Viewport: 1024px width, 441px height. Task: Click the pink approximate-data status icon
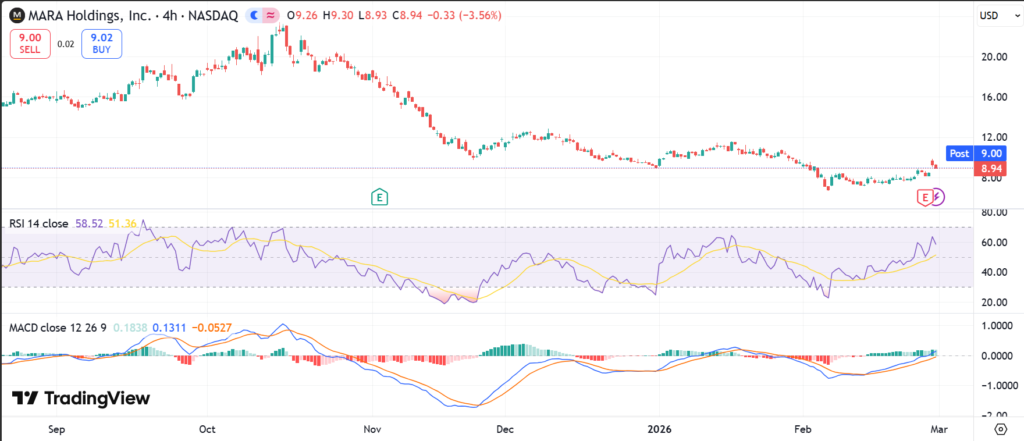272,16
